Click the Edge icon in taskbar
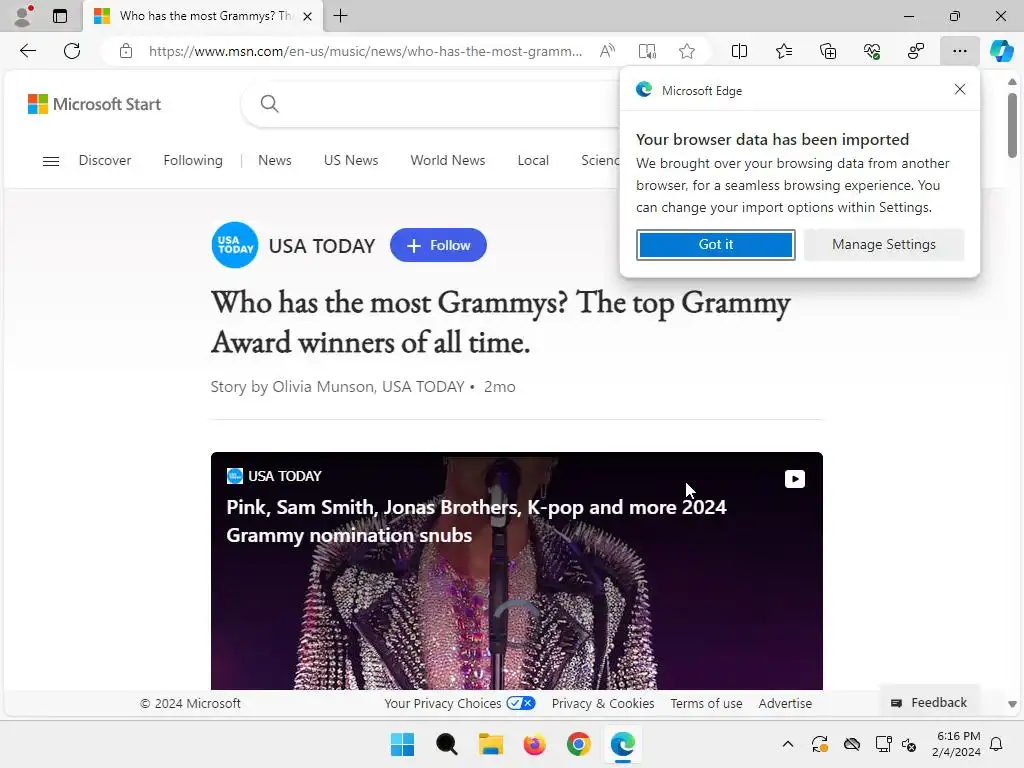Viewport: 1024px width, 768px height. [x=622, y=744]
